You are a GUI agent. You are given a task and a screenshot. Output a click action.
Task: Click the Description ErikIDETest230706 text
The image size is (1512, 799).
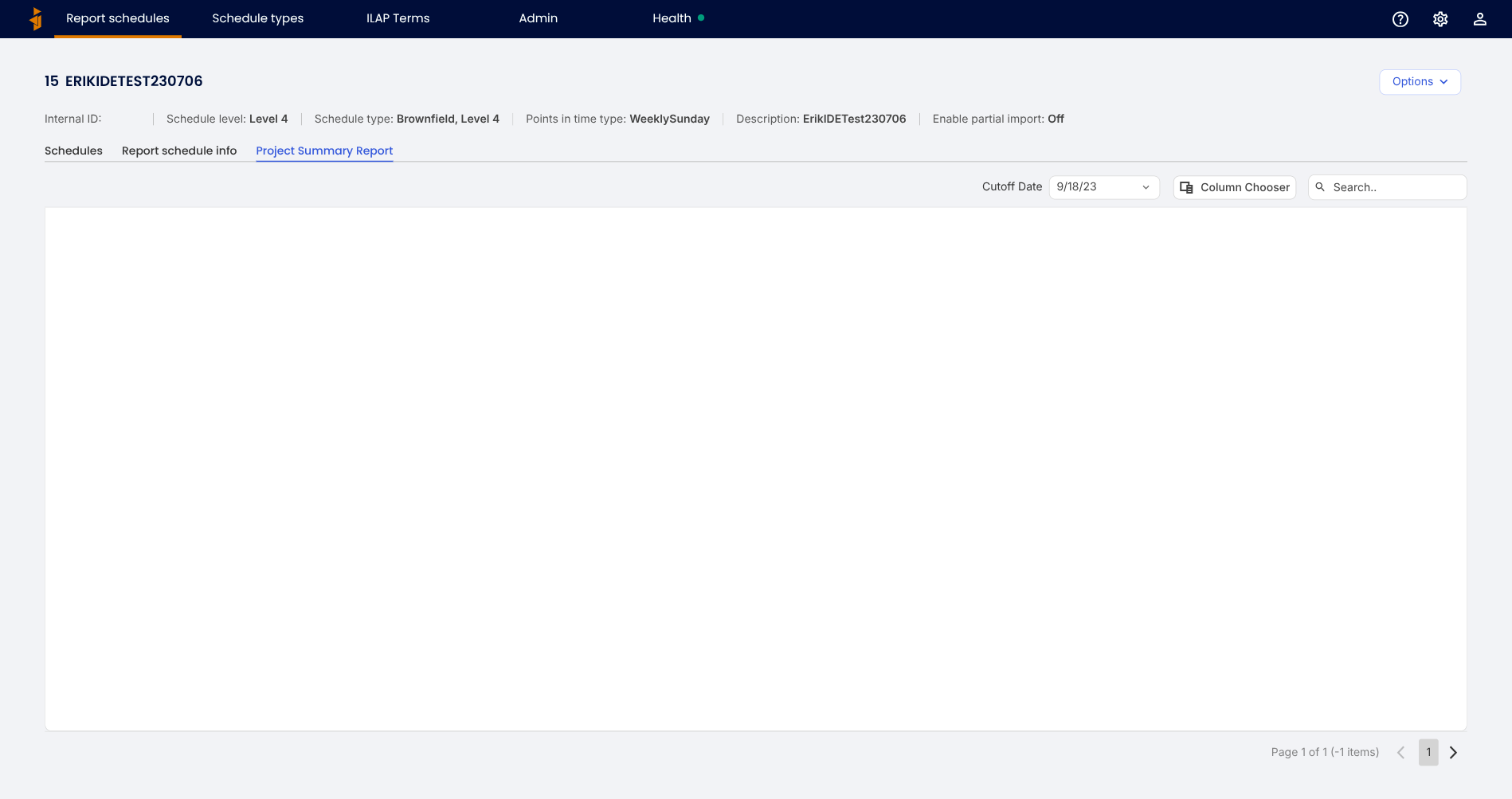pyautogui.click(x=821, y=119)
